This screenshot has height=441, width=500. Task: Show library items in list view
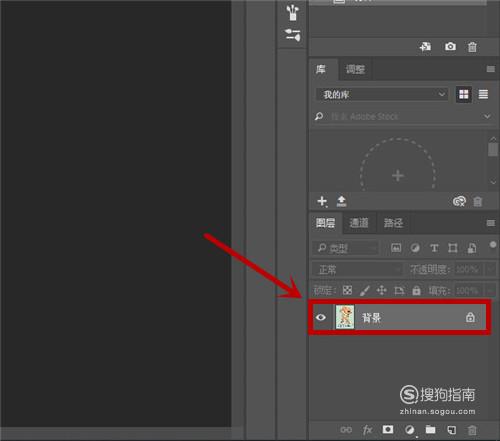pyautogui.click(x=483, y=95)
